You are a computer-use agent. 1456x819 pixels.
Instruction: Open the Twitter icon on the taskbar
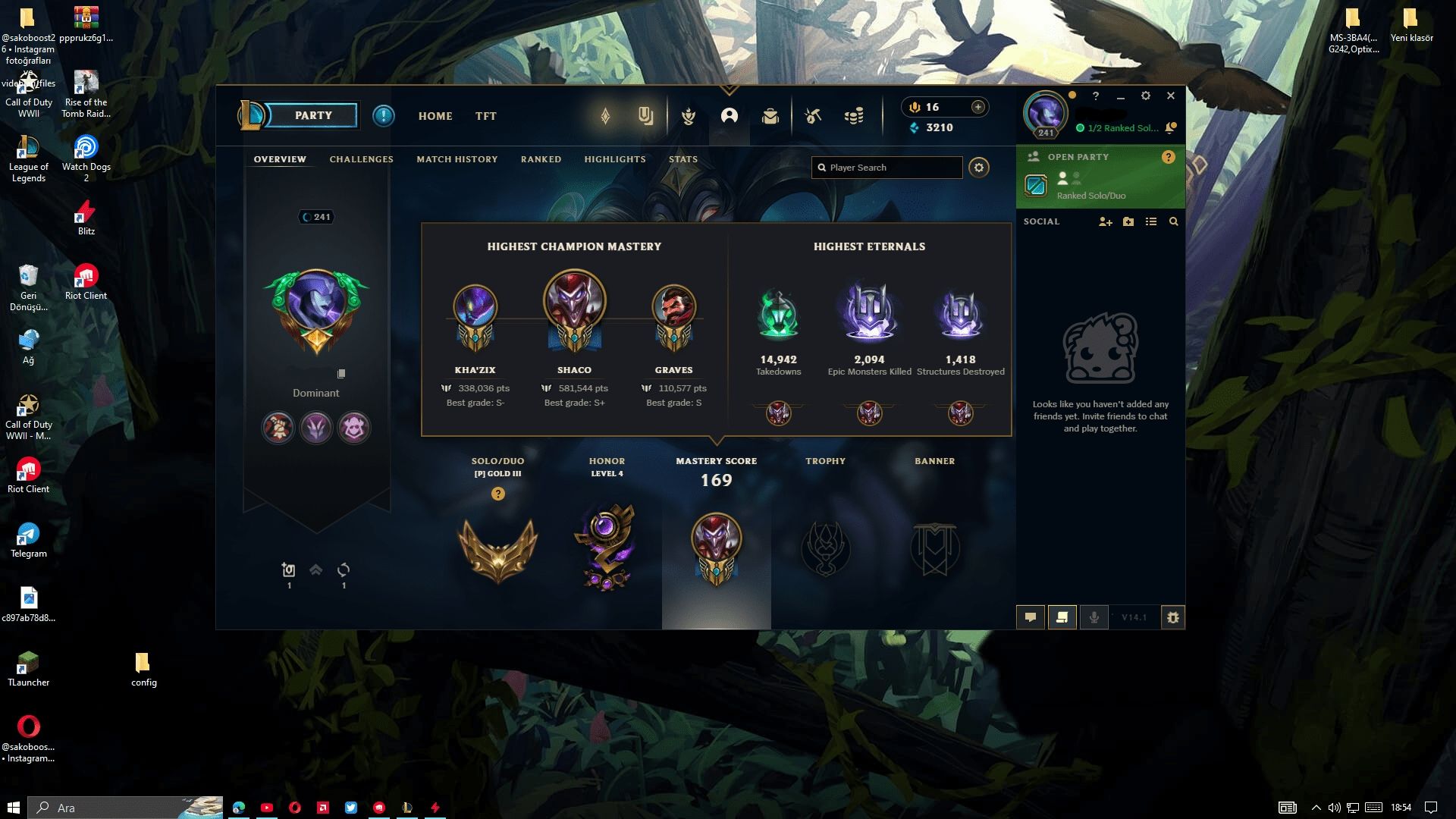(x=351, y=808)
